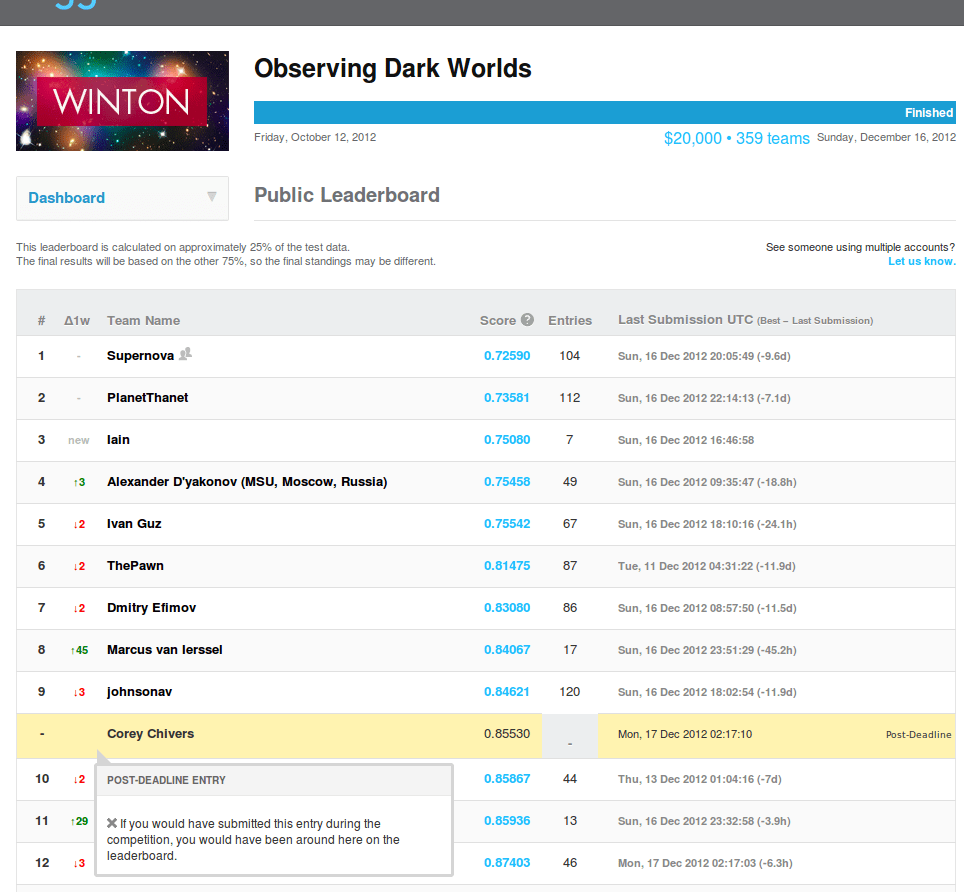The height and width of the screenshot is (892, 964).
Task: Select team Iain in leaderboard
Action: point(118,439)
